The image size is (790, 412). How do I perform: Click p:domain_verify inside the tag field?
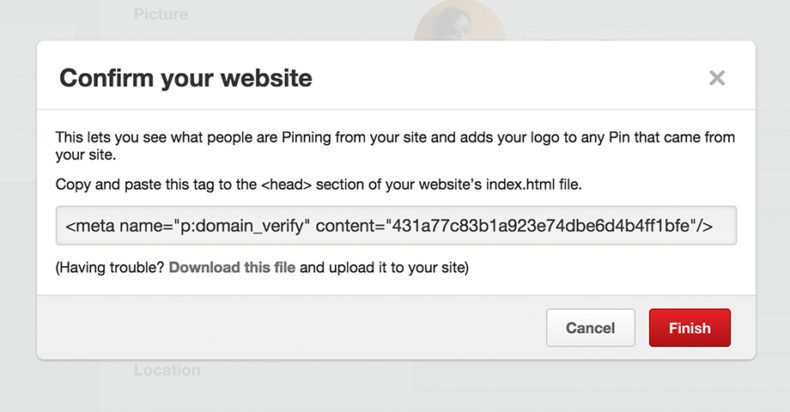247,226
